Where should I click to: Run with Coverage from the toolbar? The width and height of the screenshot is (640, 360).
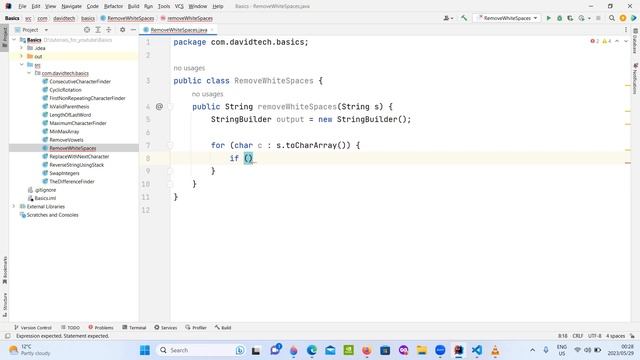[570, 18]
